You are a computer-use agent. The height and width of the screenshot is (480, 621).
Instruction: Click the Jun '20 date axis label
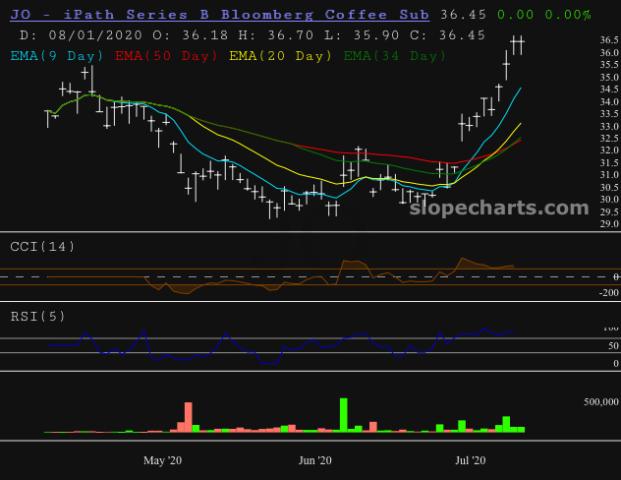(x=317, y=460)
